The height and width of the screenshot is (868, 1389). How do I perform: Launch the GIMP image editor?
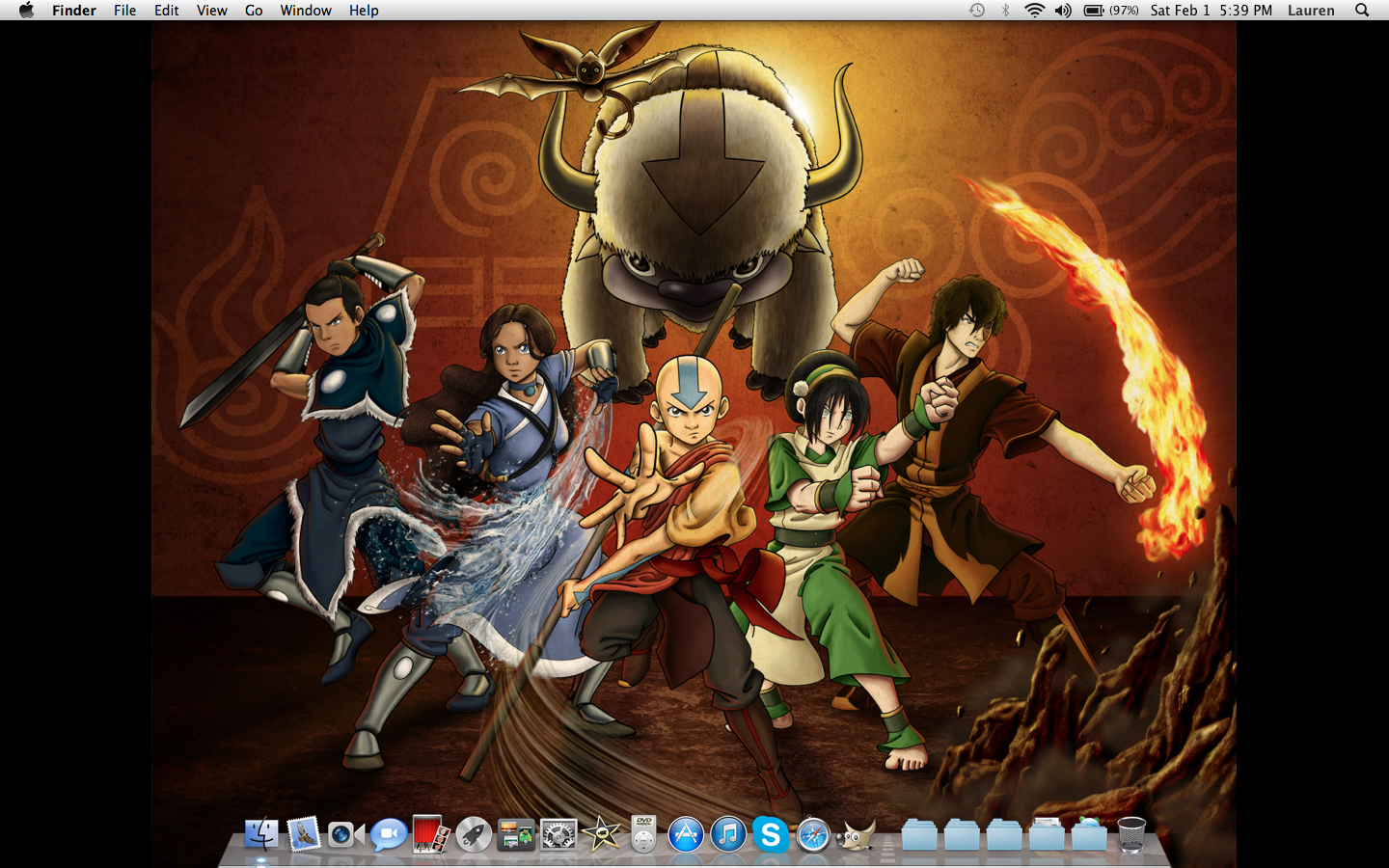pyautogui.click(x=856, y=834)
